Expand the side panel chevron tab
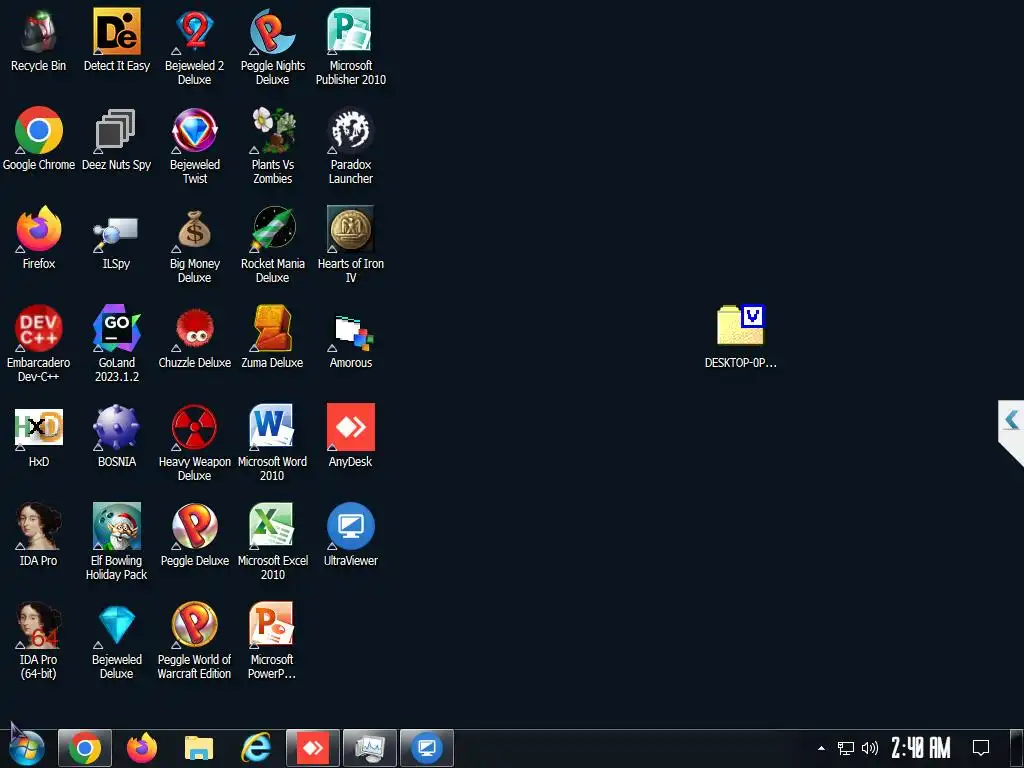The width and height of the screenshot is (1024, 768). click(1012, 421)
